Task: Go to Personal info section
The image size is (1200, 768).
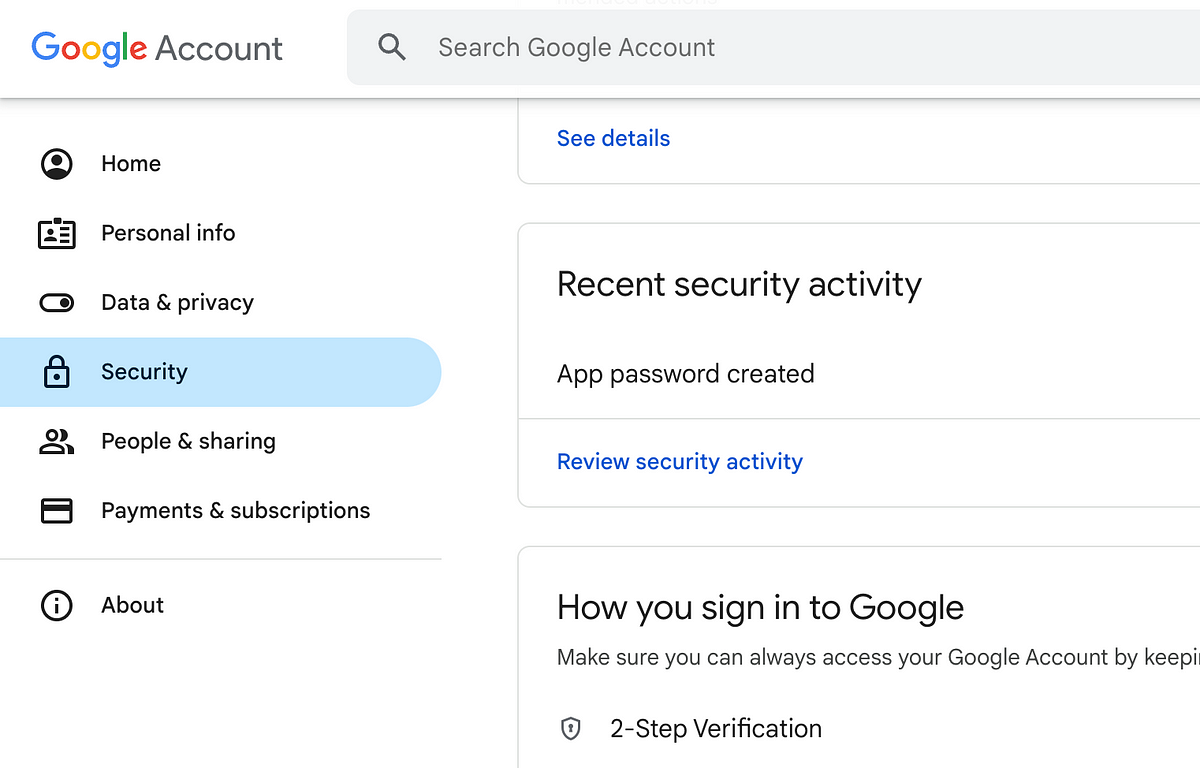Action: pyautogui.click(x=220, y=233)
